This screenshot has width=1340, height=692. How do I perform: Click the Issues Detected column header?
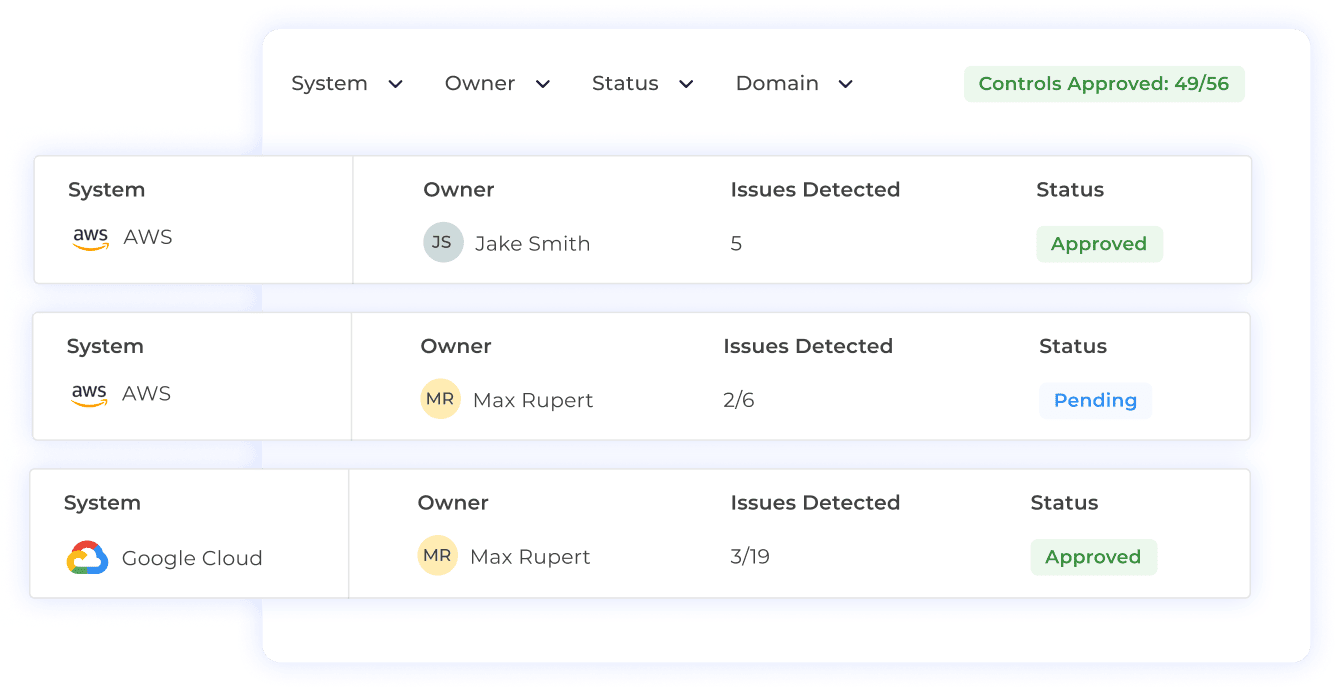815,189
